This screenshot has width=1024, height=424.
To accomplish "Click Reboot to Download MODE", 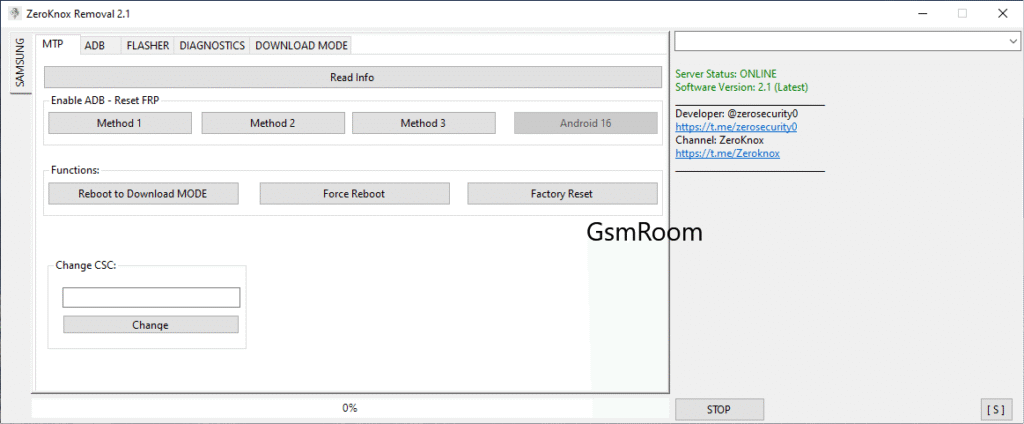I will point(142,194).
